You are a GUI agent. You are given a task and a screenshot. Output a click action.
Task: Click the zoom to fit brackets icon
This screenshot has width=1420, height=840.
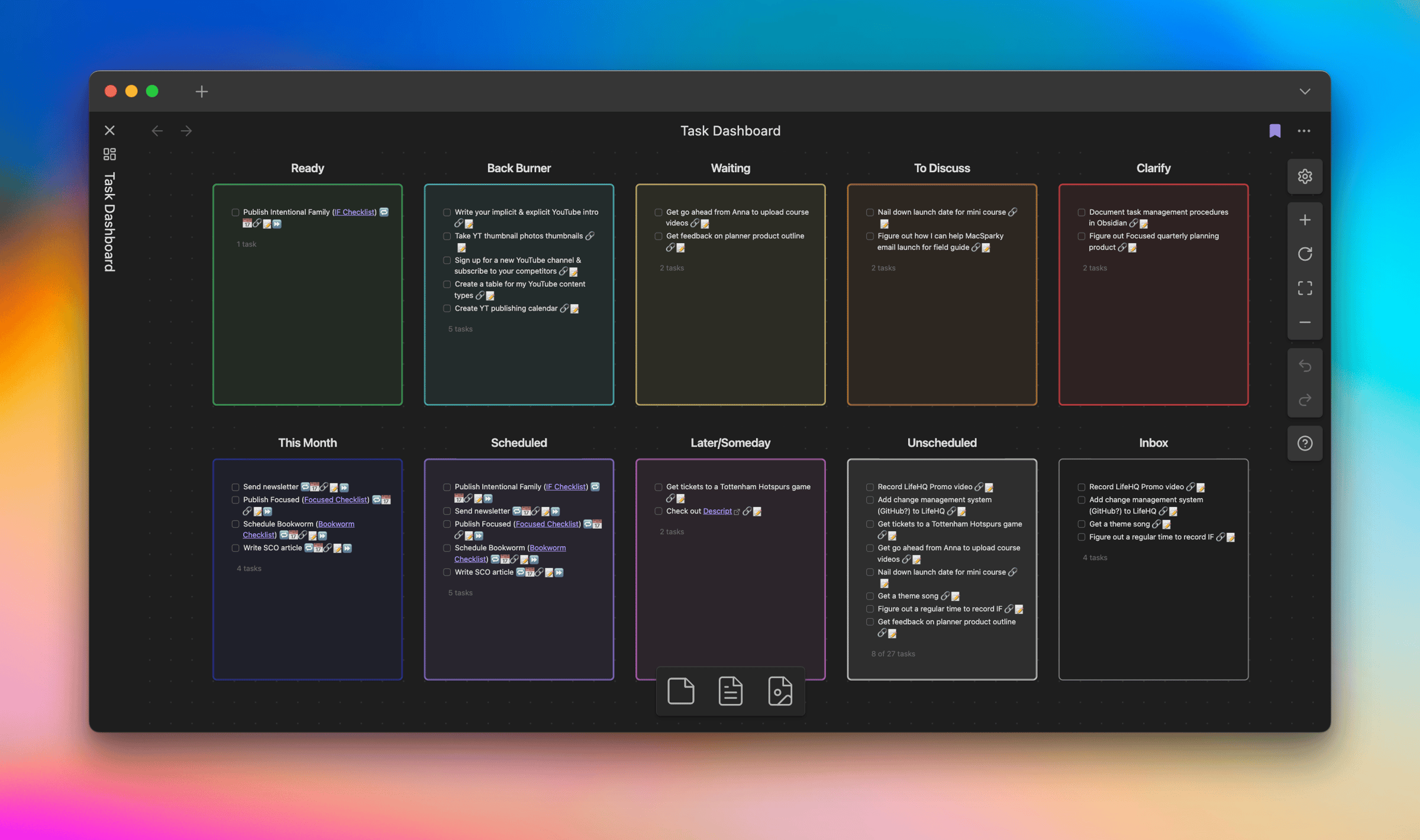click(x=1305, y=288)
